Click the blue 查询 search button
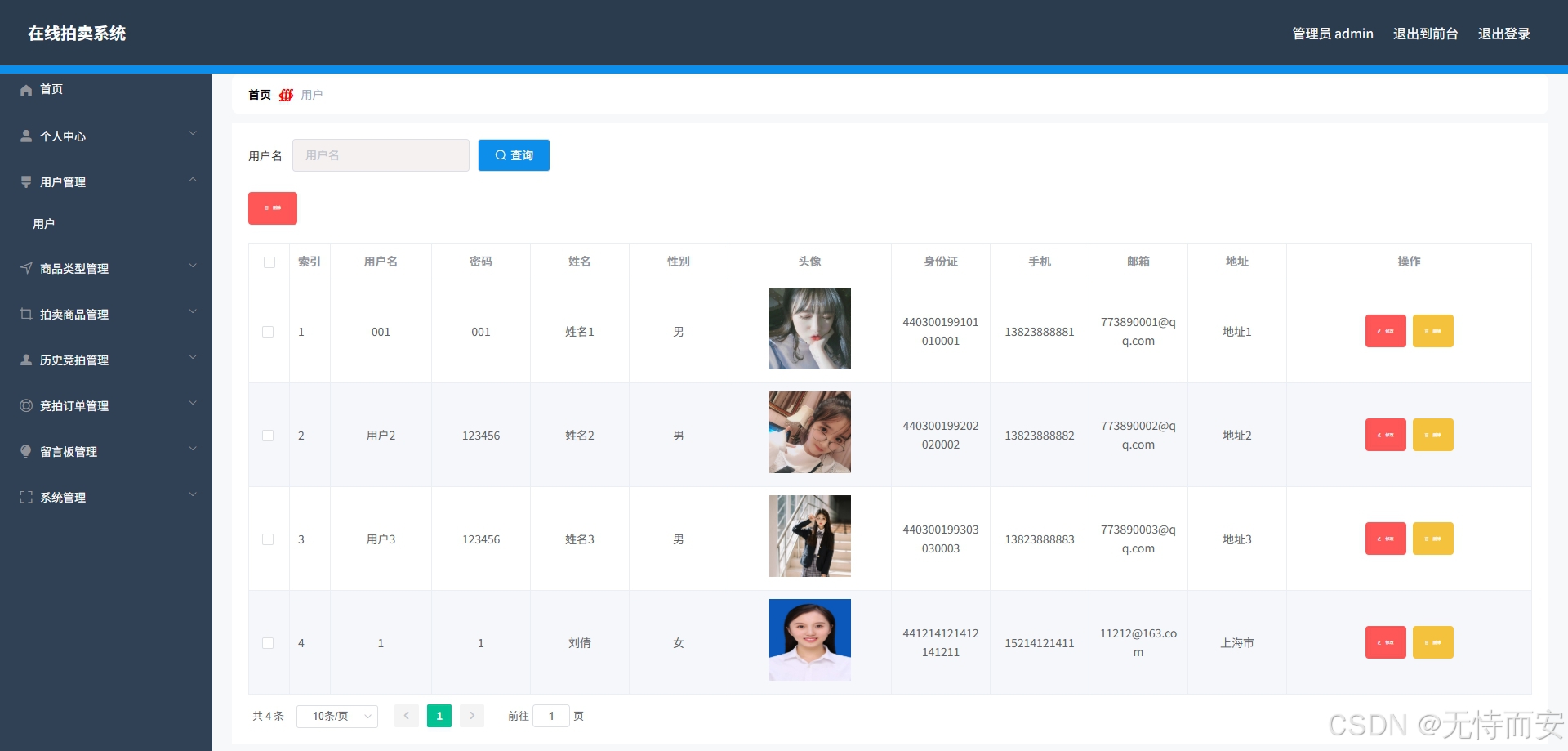1568x751 pixels. tap(514, 155)
